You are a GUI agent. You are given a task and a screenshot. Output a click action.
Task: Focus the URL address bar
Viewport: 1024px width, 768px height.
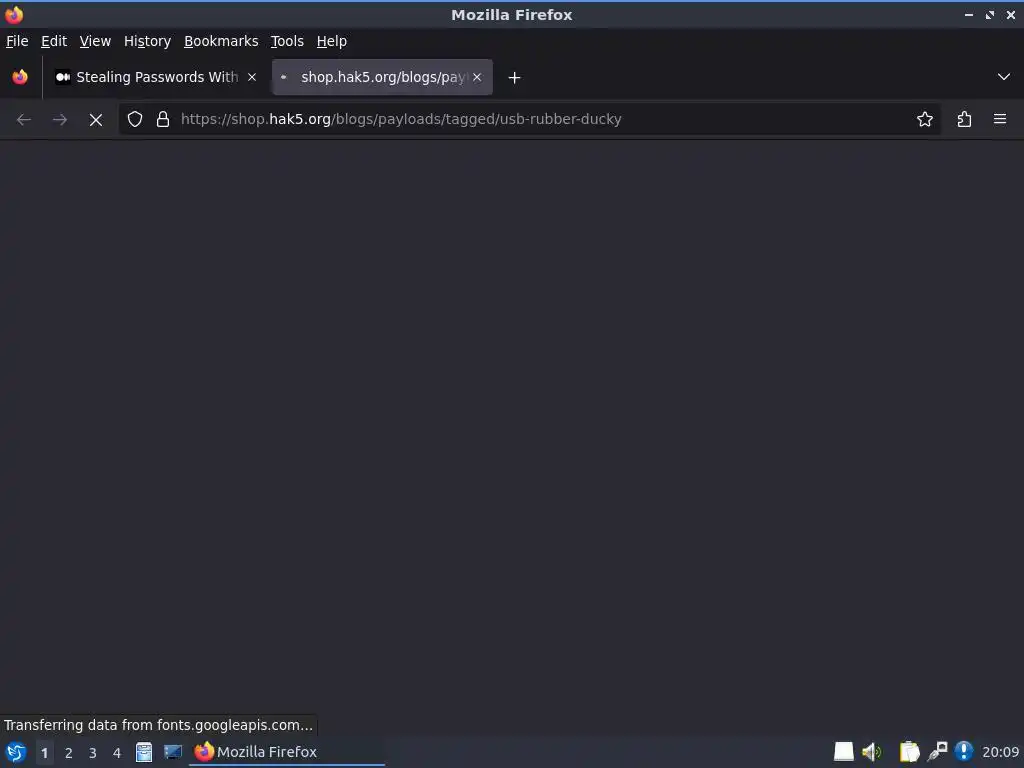[529, 120]
